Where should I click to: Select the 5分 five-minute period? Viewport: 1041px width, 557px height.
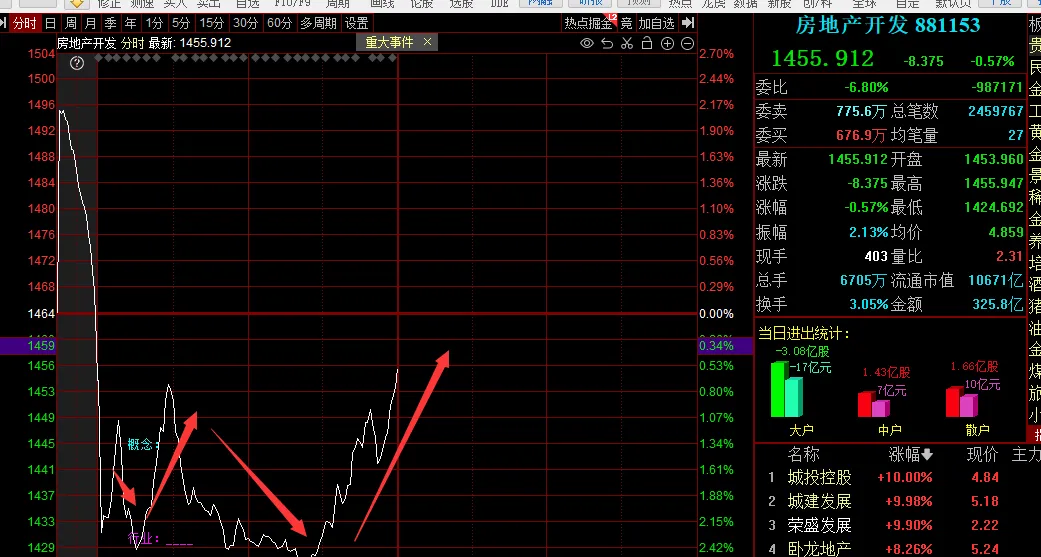click(x=181, y=24)
